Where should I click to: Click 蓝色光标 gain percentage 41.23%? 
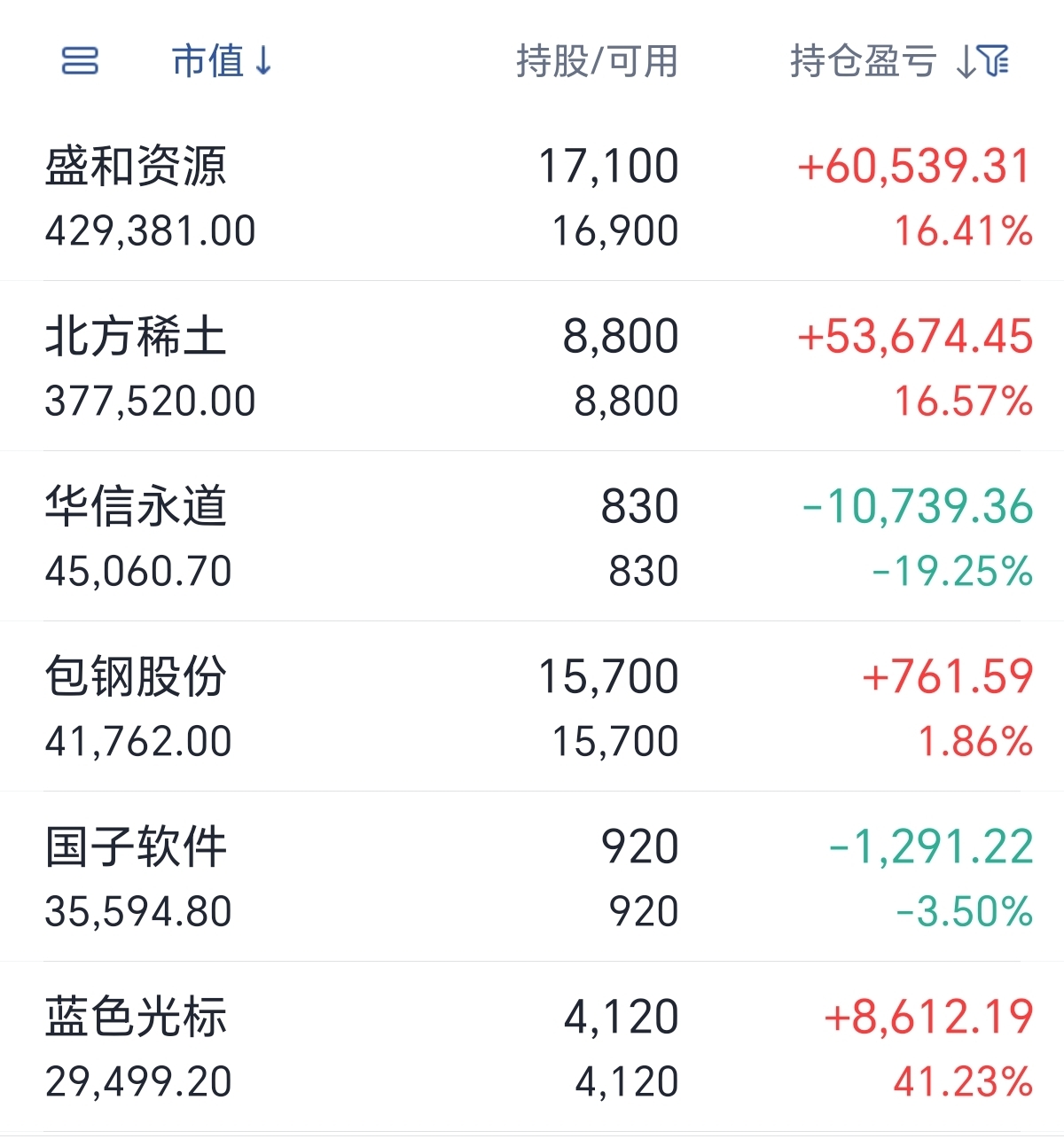pyautogui.click(x=963, y=1082)
